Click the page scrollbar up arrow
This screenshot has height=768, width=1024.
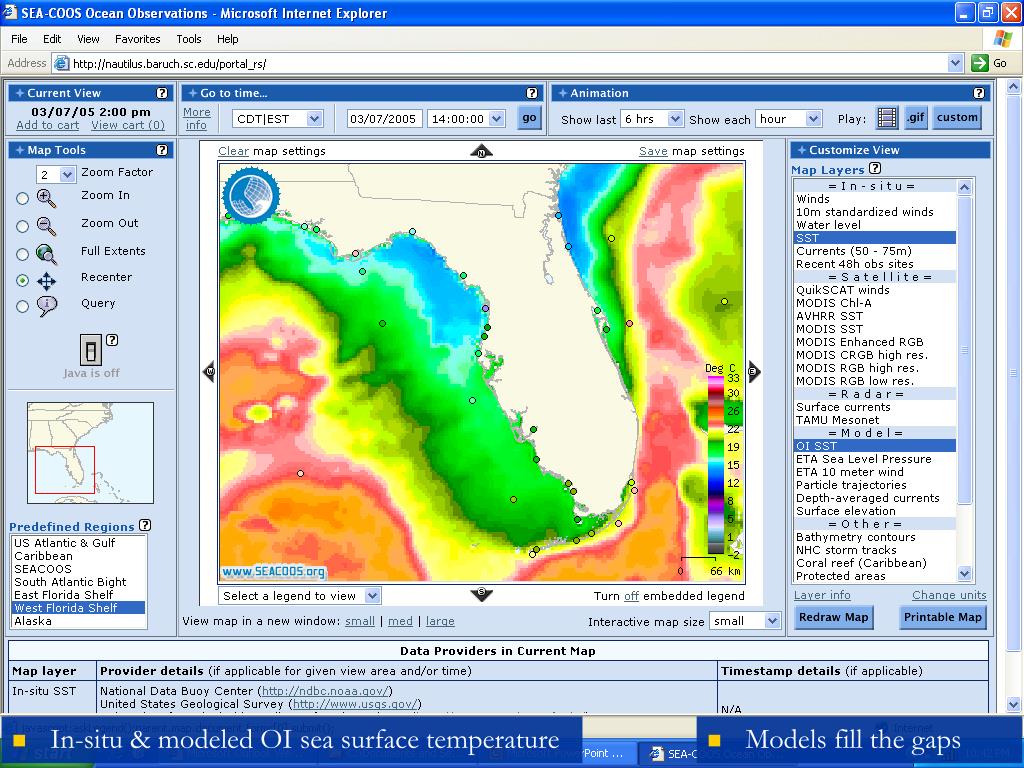1013,86
